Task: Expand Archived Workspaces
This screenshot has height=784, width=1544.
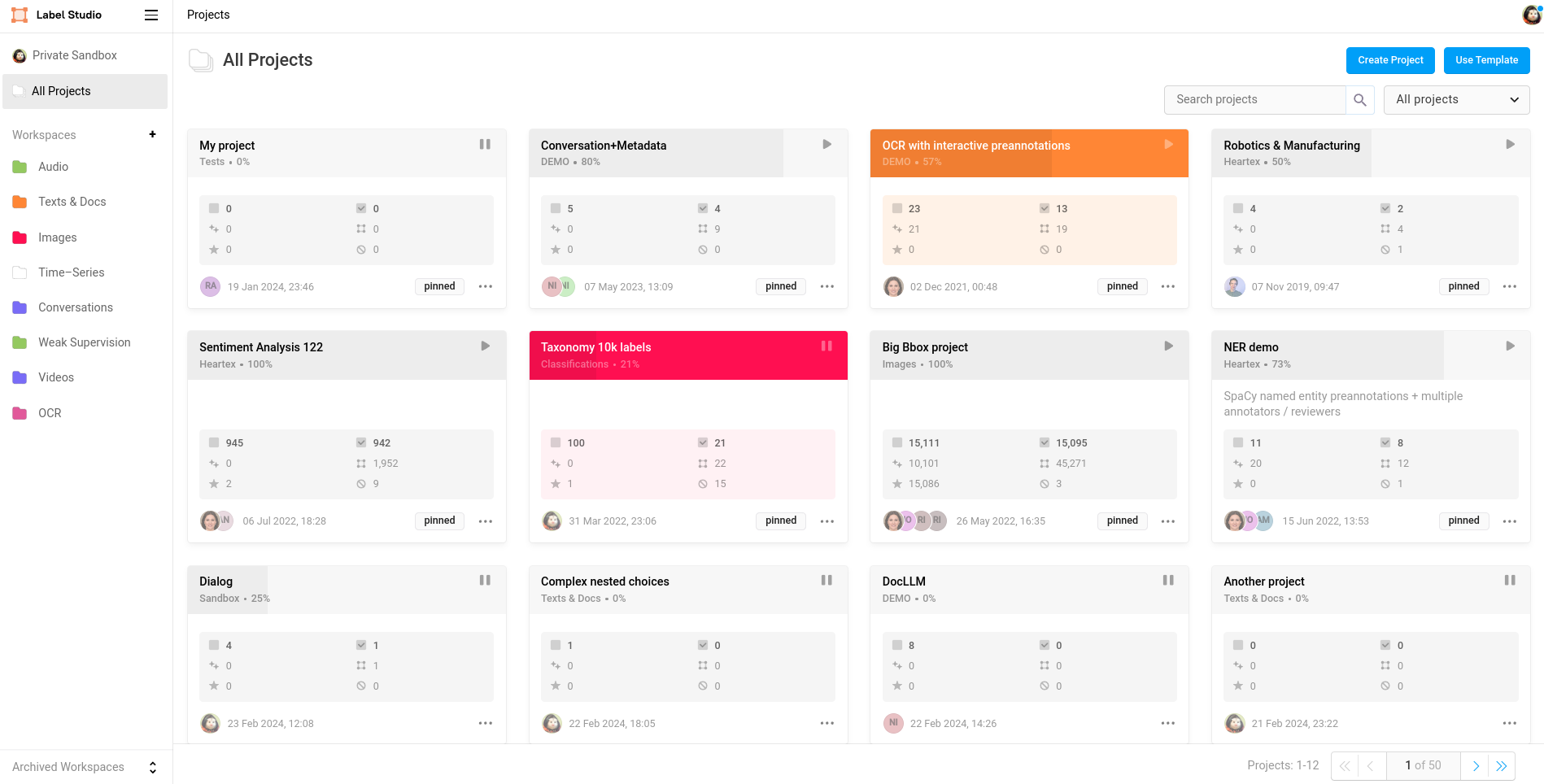Action: [152, 766]
